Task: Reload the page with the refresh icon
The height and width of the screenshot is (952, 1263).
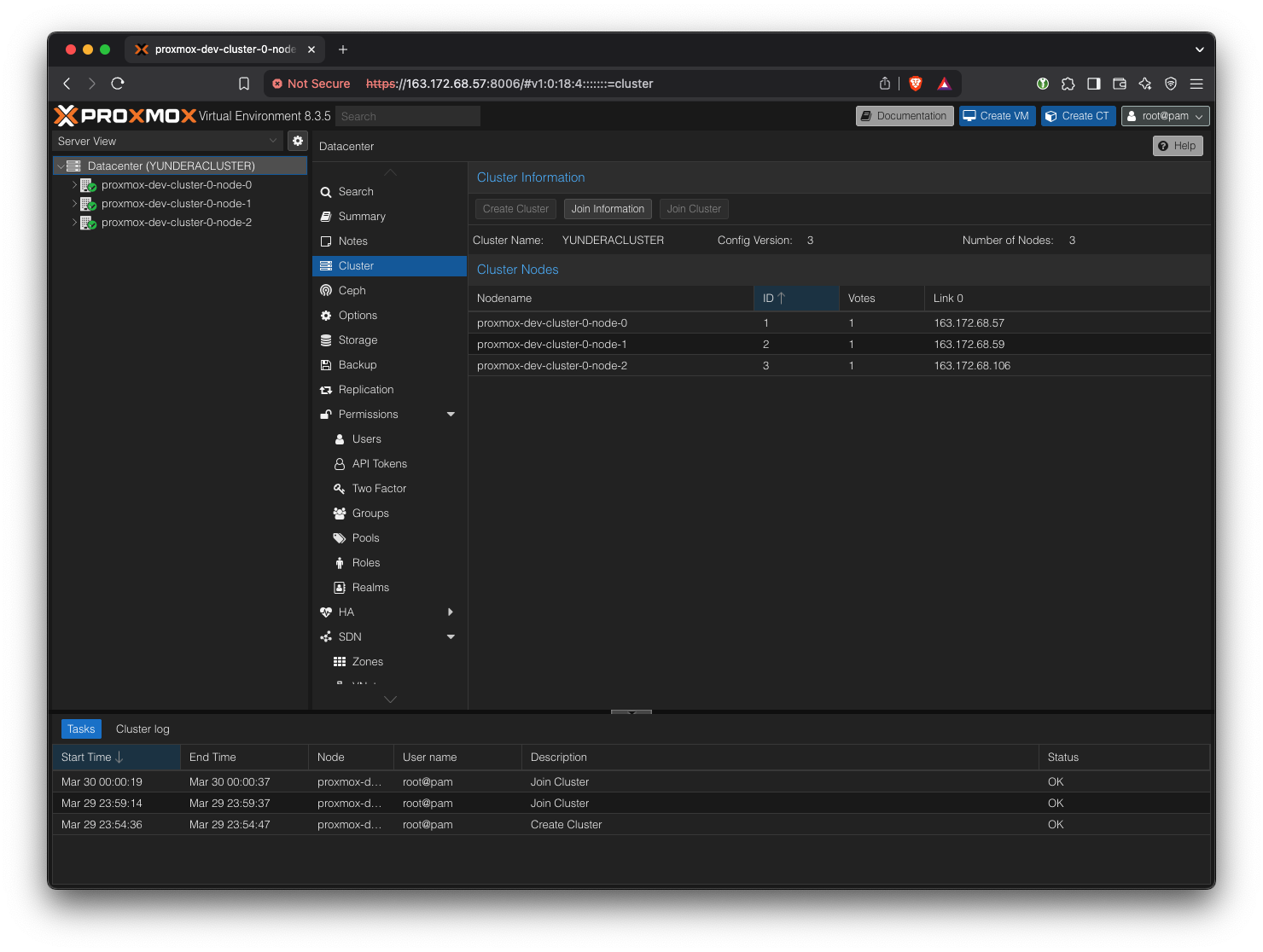Action: tap(118, 84)
